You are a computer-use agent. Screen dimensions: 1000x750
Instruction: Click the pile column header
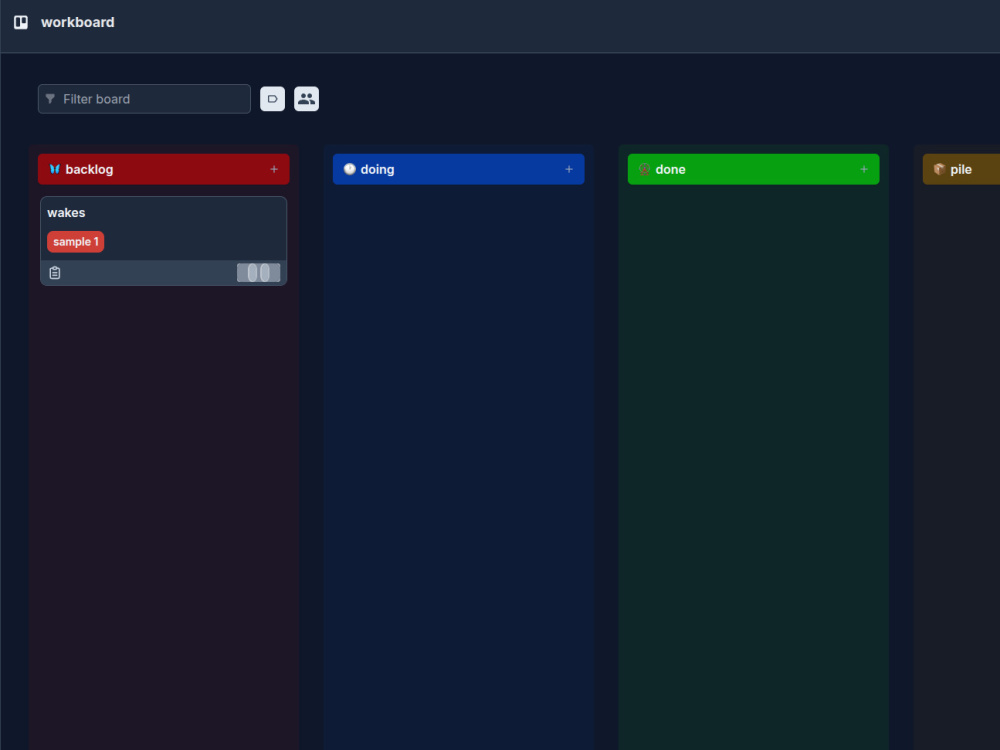pyautogui.click(x=961, y=169)
